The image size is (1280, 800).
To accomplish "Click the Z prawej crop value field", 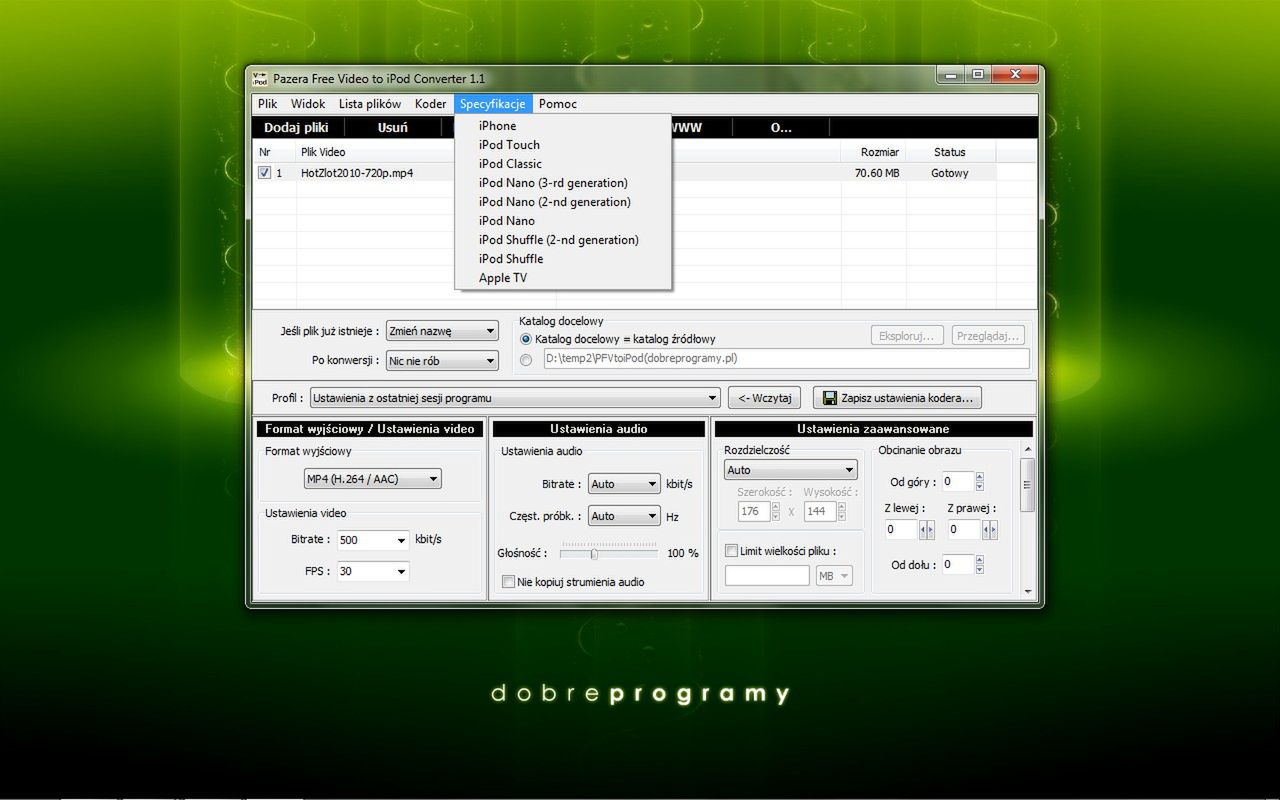I will [964, 530].
